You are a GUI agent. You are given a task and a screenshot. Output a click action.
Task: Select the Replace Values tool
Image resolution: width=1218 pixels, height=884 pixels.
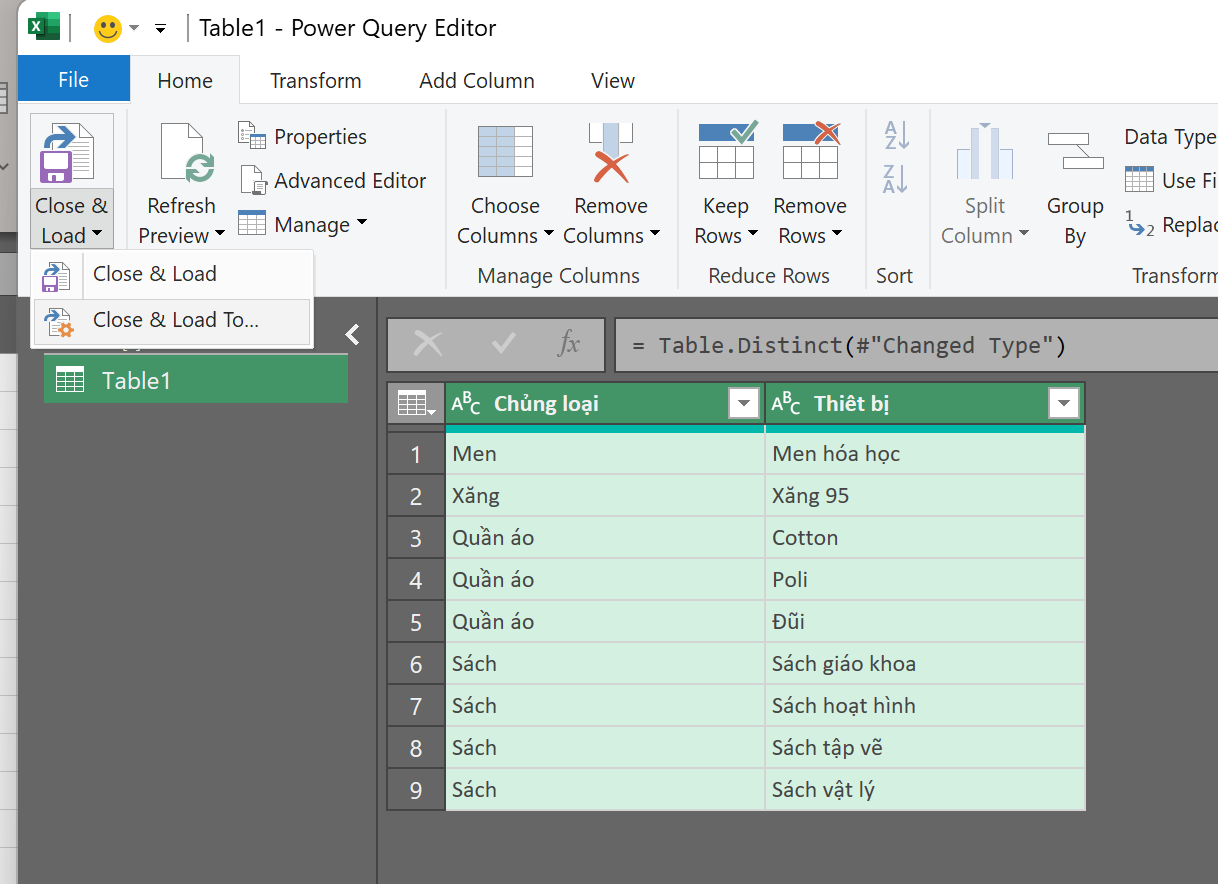coord(1140,225)
